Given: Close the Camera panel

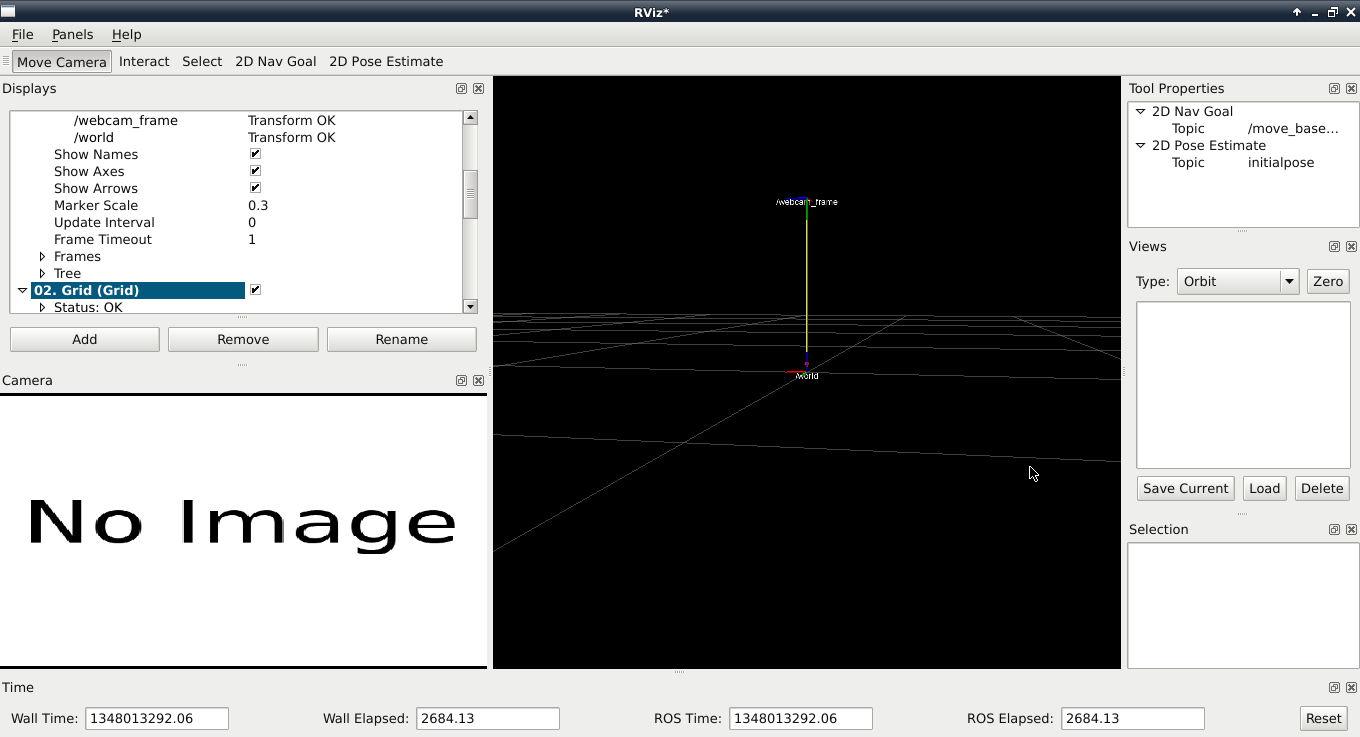Looking at the screenshot, I should [478, 381].
